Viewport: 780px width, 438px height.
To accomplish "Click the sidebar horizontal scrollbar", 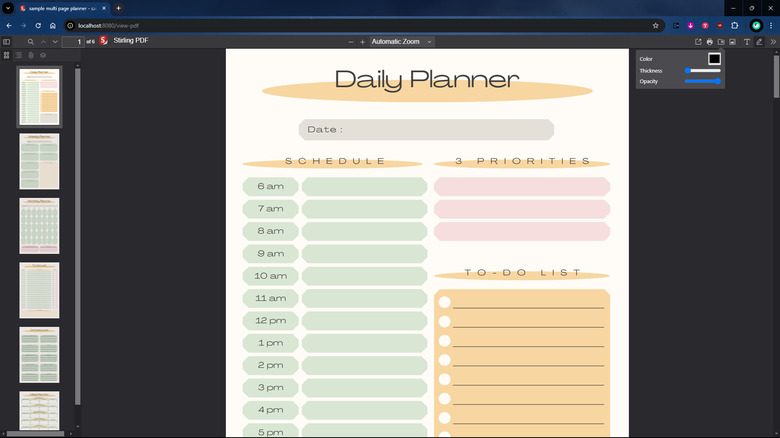I will (x=35, y=434).
